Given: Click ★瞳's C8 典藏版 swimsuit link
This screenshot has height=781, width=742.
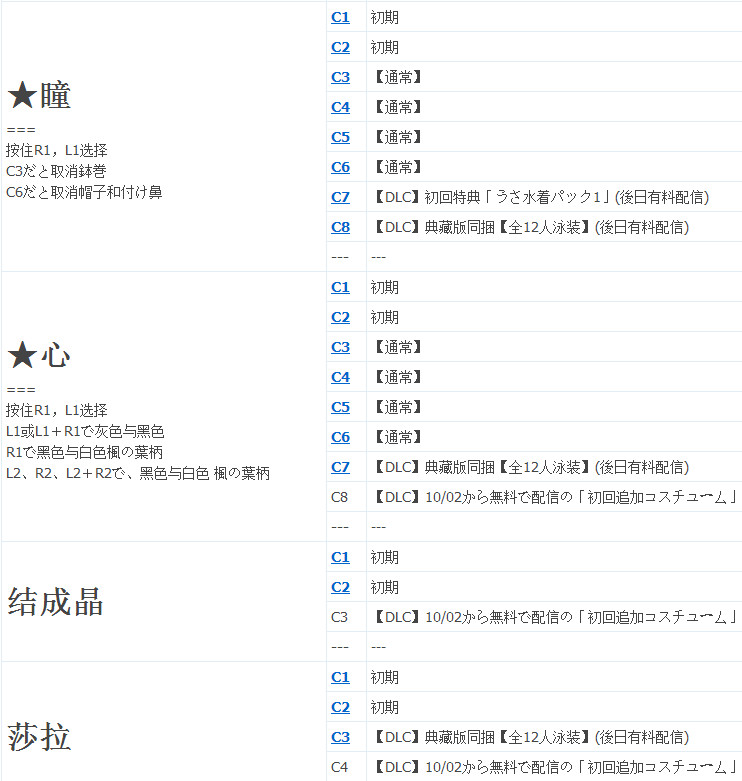Looking at the screenshot, I should click(340, 227).
